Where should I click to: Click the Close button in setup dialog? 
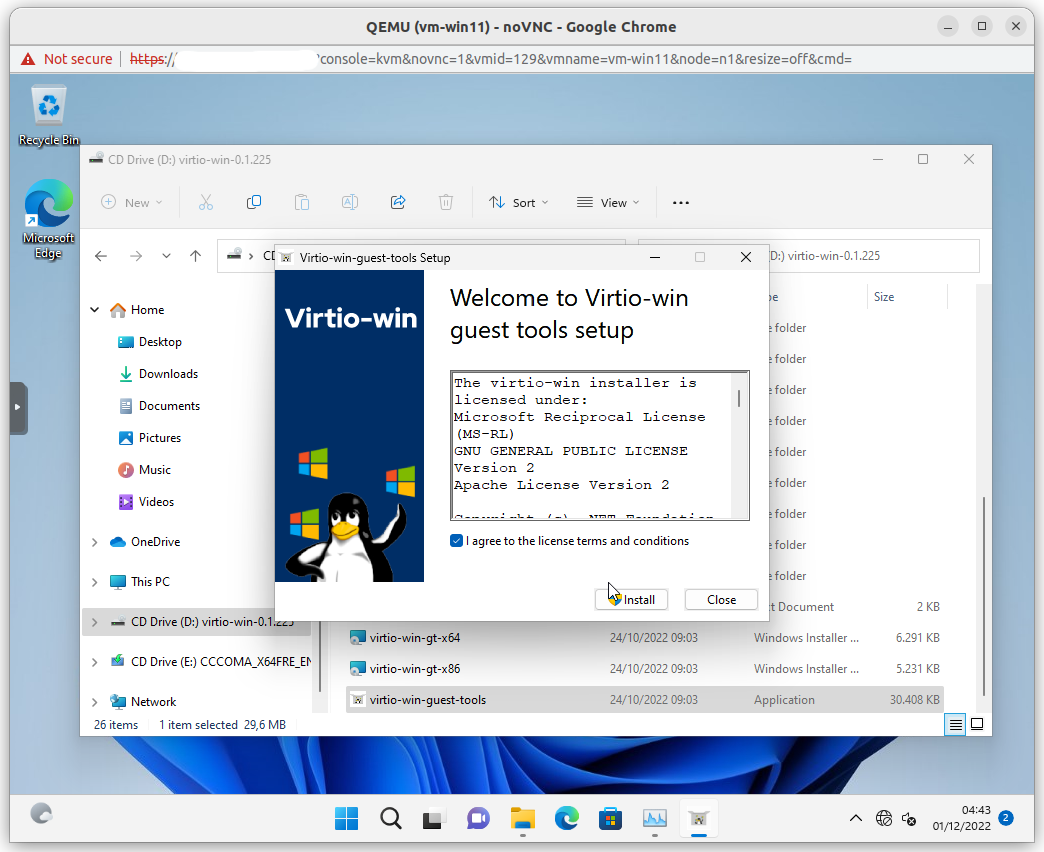(721, 600)
